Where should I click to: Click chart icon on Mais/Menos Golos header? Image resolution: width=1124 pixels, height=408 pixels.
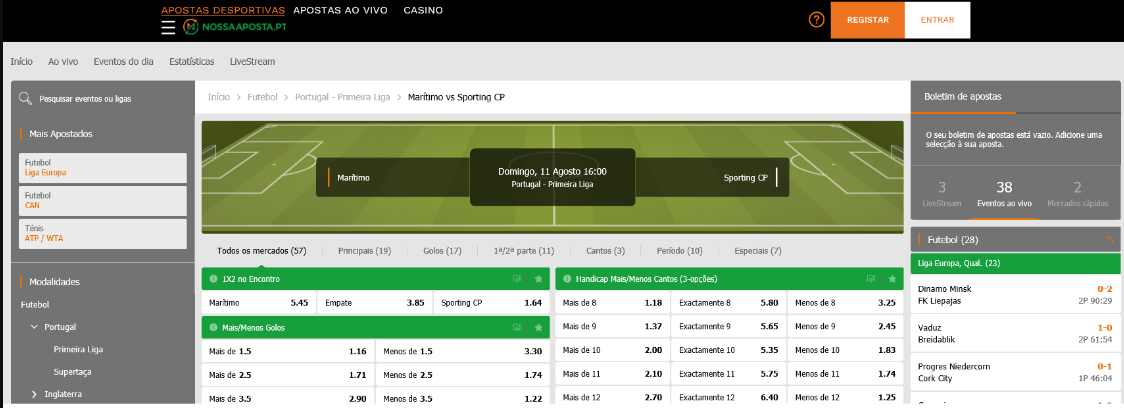pos(516,327)
